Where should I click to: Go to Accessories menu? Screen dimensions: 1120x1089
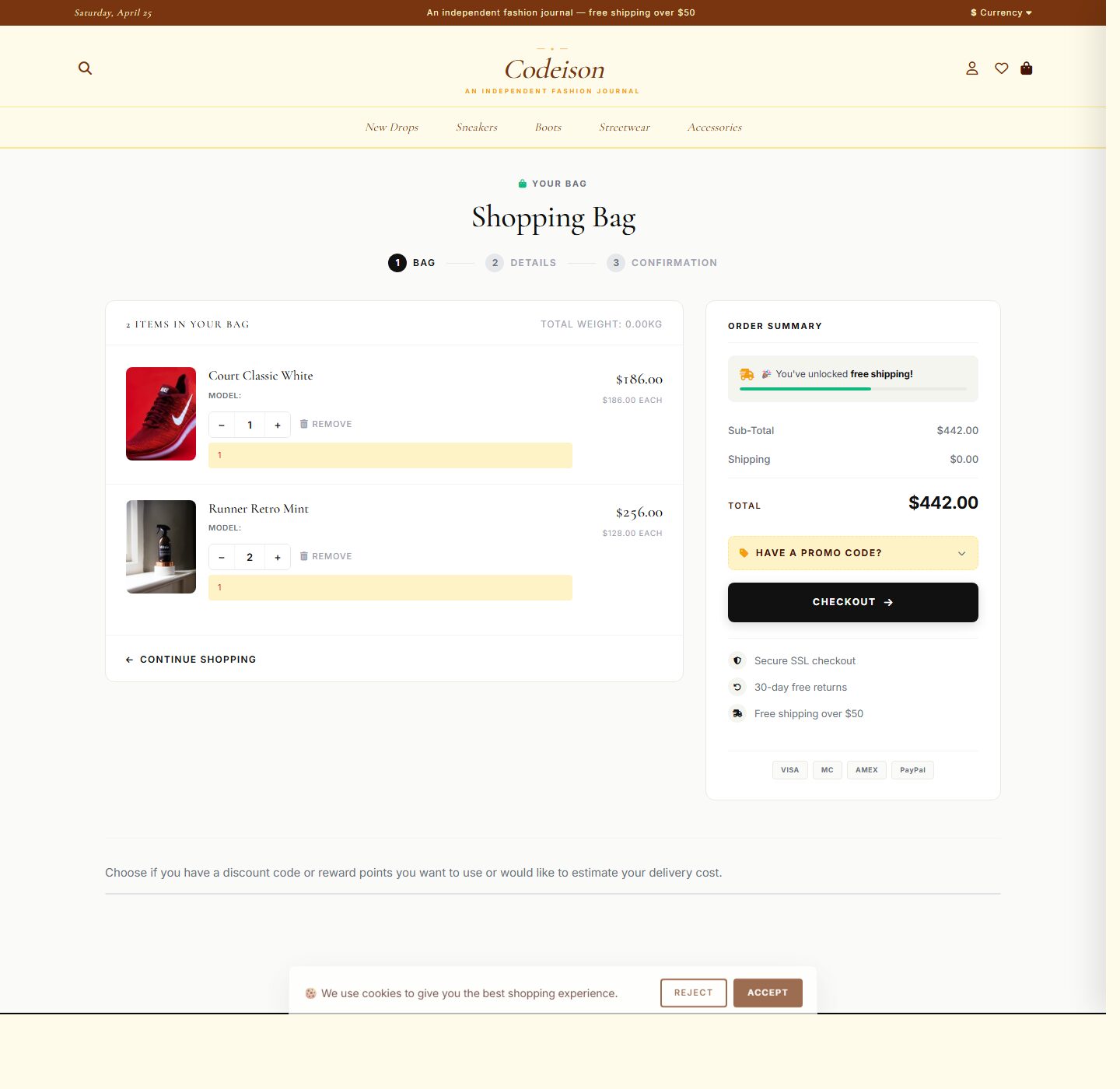[x=715, y=127]
